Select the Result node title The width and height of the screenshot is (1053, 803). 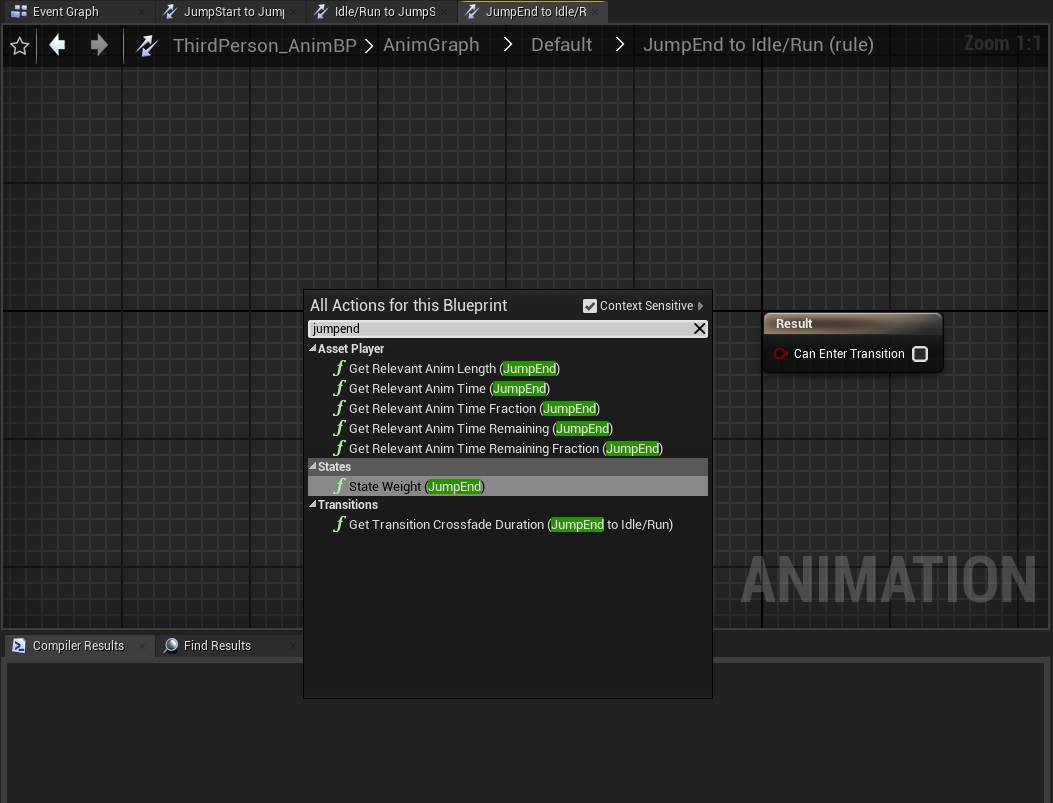pos(794,324)
